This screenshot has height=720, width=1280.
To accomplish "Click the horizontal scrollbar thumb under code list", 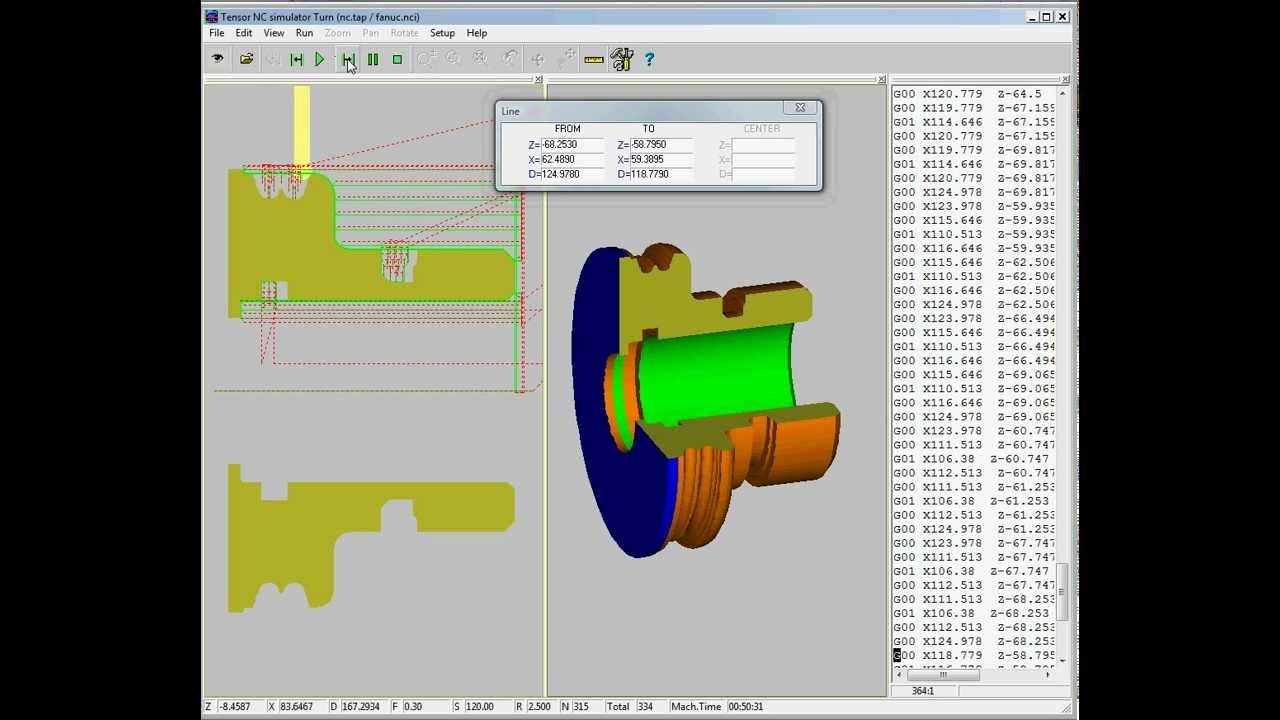I will (x=942, y=675).
